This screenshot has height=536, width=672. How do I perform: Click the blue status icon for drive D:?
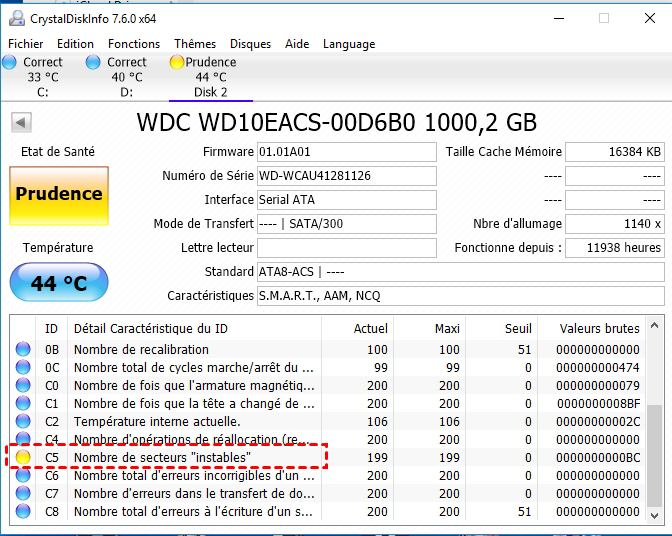tap(93, 62)
